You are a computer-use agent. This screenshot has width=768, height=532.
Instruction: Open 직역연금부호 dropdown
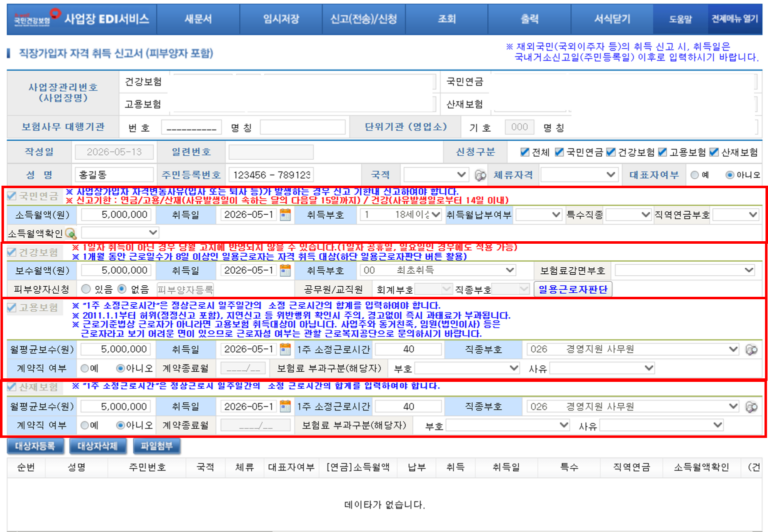click(x=735, y=215)
